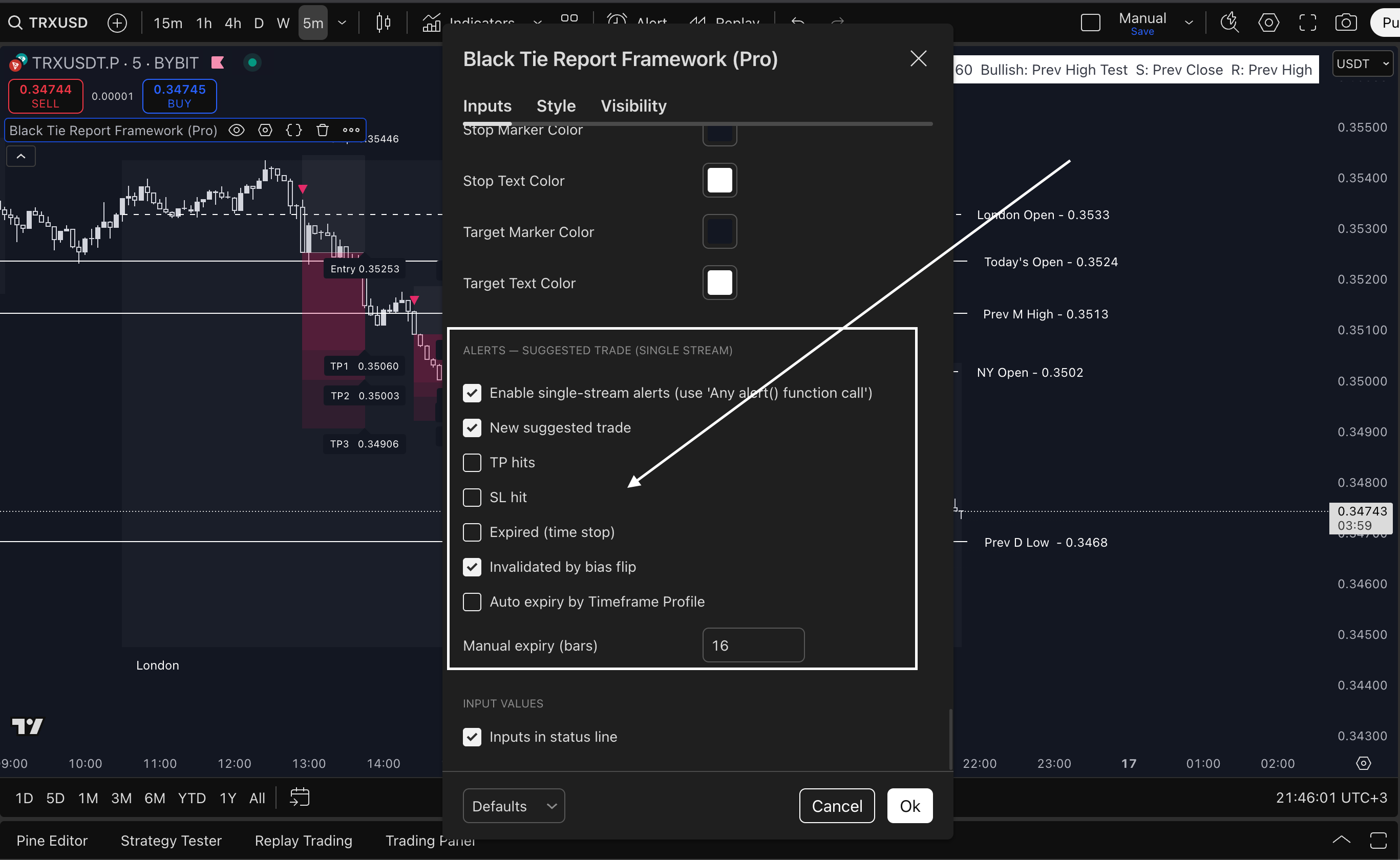Remove indicator with the trash icon
This screenshot has width=1400, height=860.
(x=323, y=130)
